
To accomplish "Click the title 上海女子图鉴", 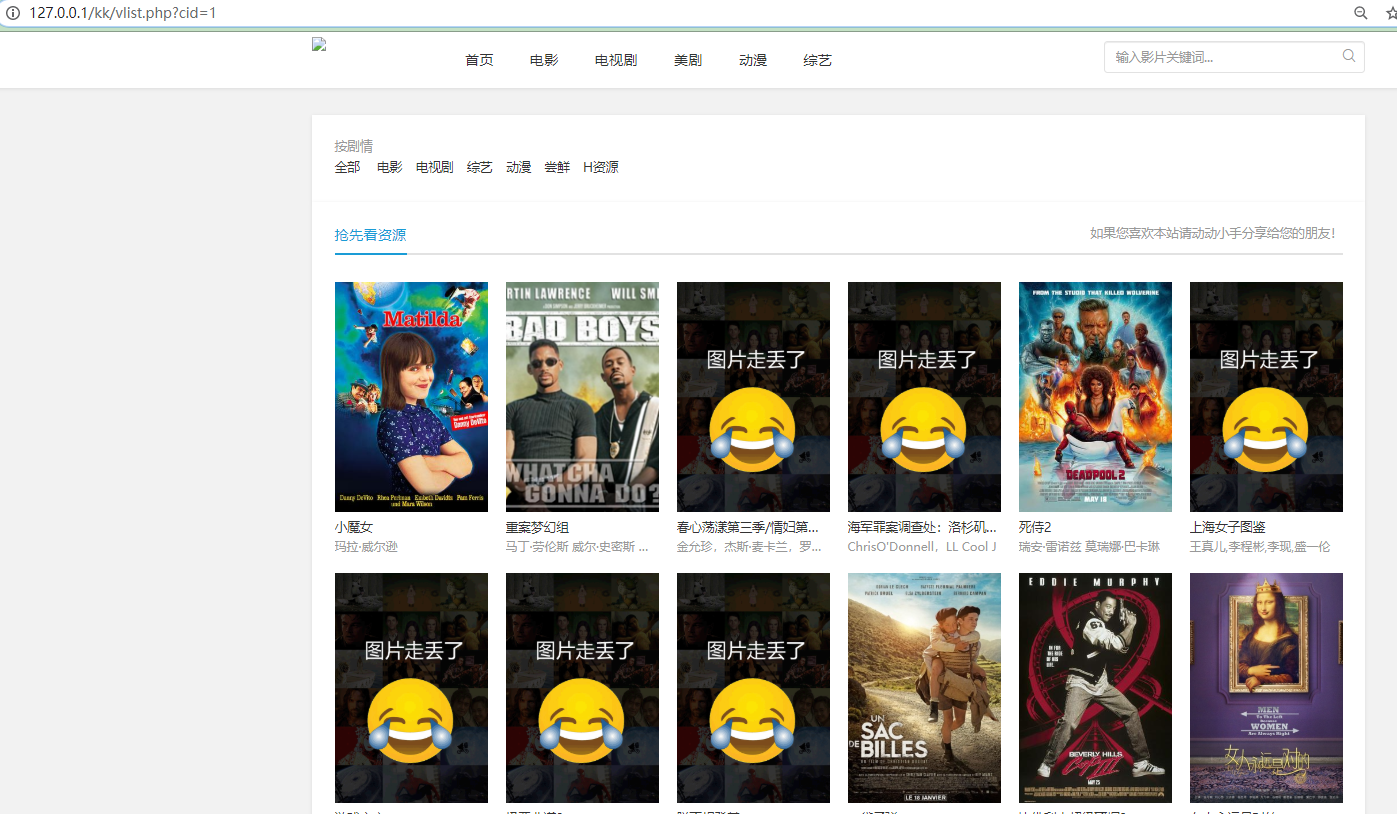I will pos(1228,527).
